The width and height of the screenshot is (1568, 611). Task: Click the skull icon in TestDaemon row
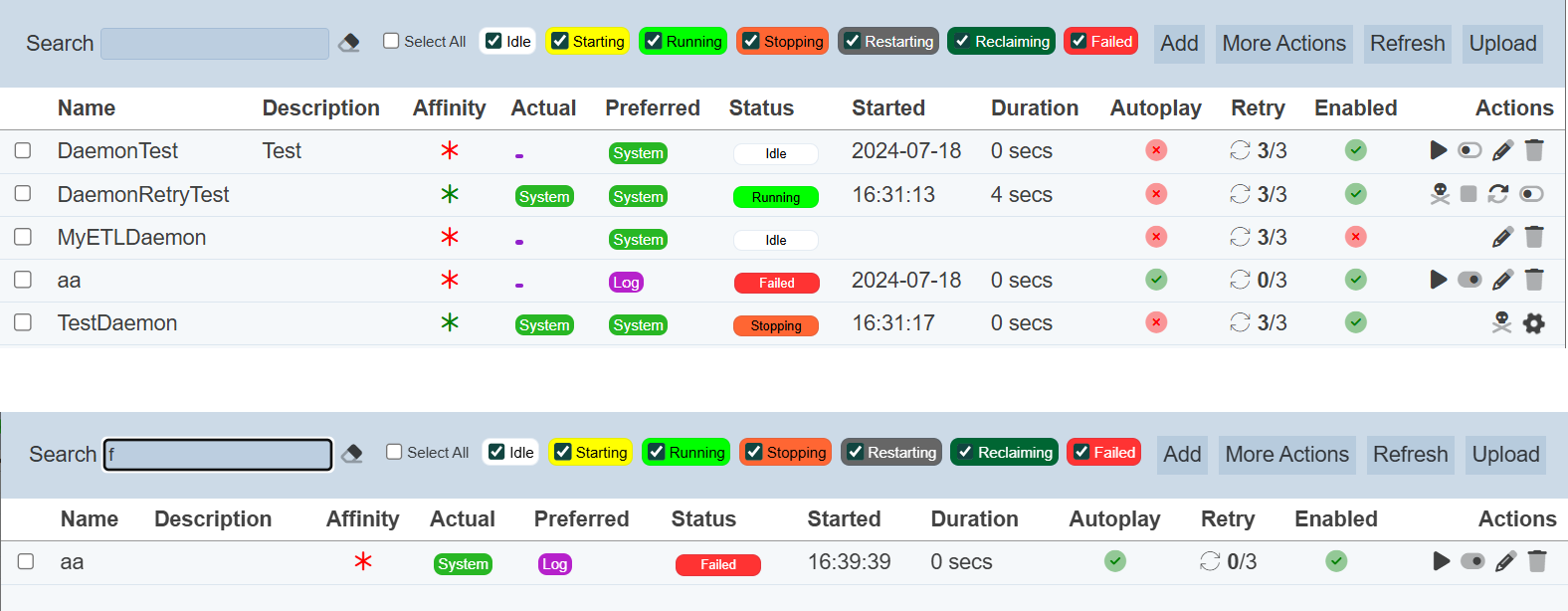click(1502, 322)
